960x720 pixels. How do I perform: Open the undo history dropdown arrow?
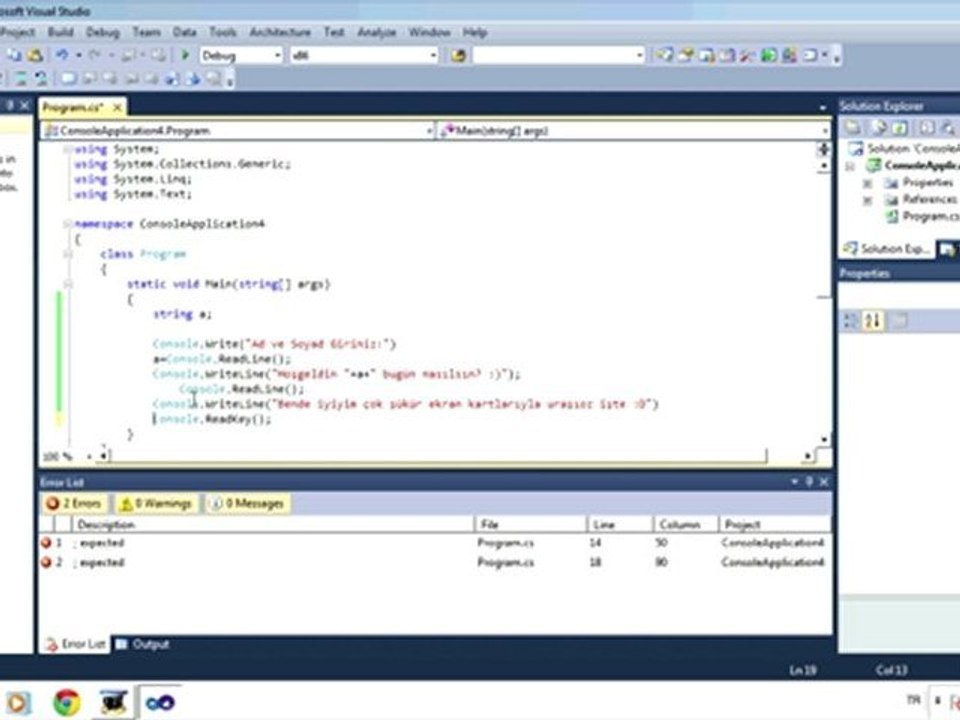(x=79, y=56)
